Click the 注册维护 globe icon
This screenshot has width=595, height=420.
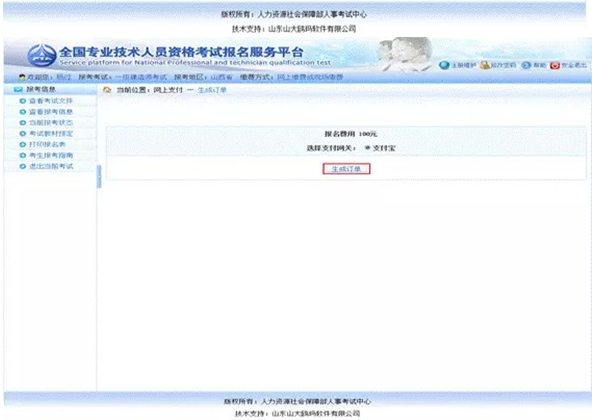click(x=444, y=65)
